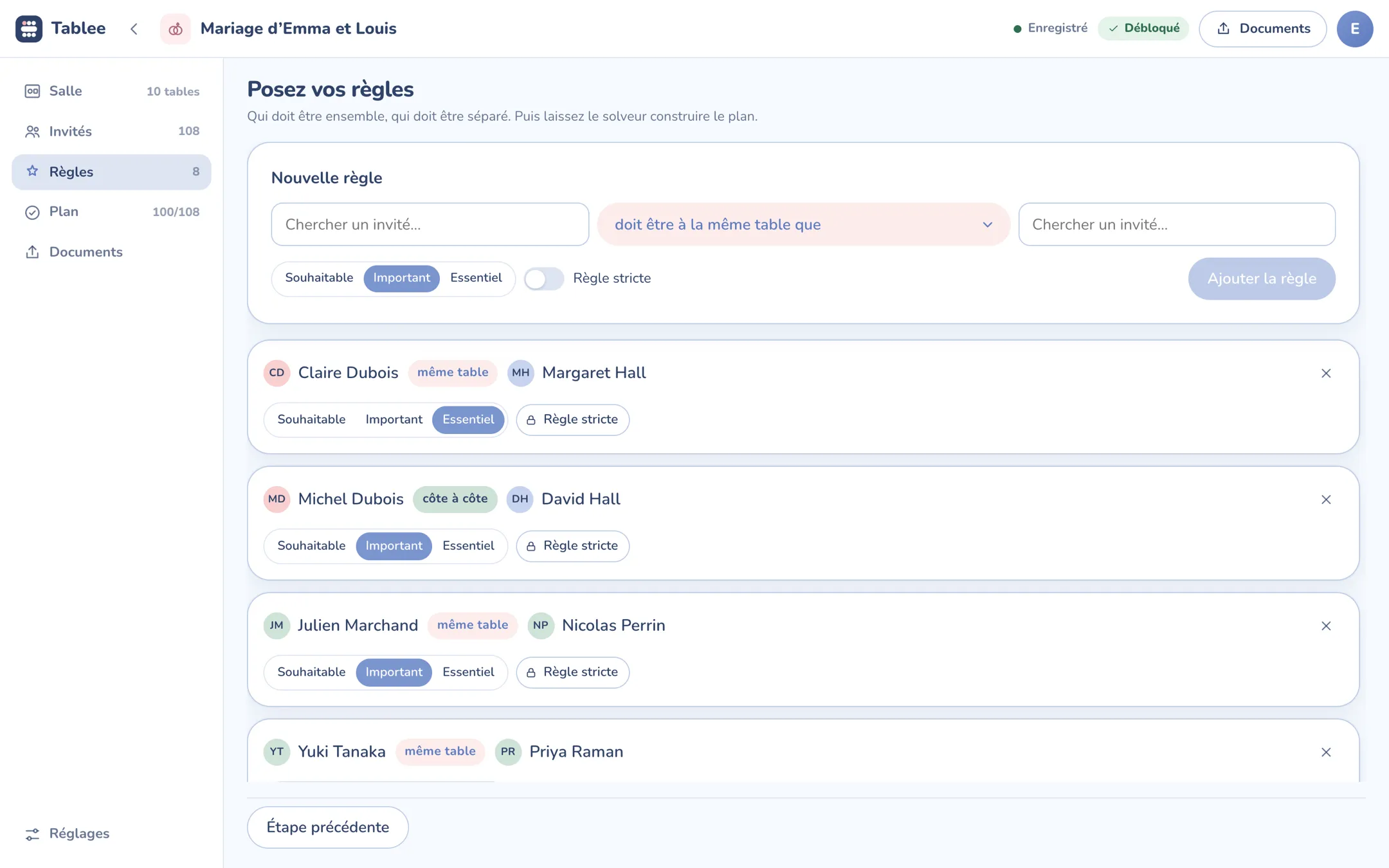Click the Documents button in header
The width and height of the screenshot is (1389, 868).
point(1262,29)
